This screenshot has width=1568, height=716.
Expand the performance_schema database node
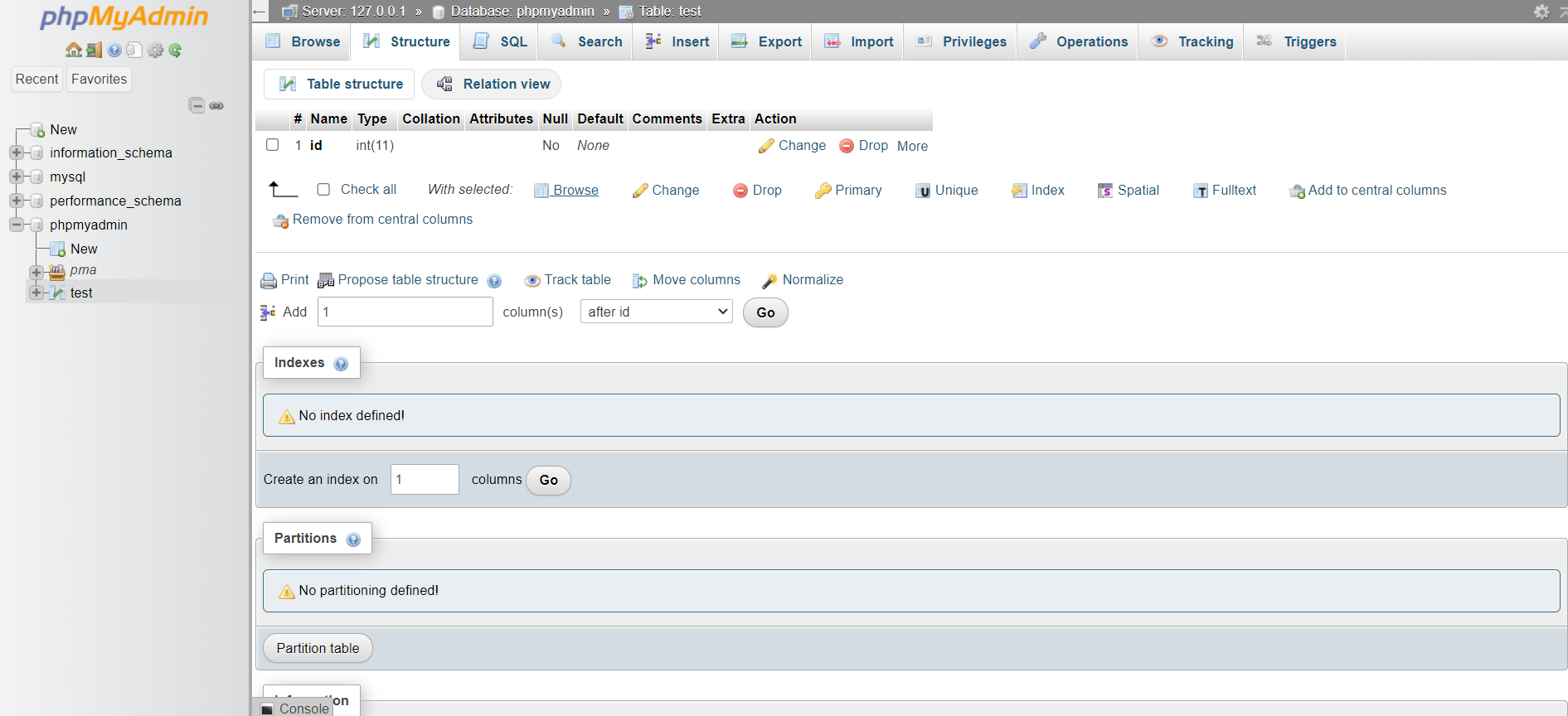coord(17,201)
